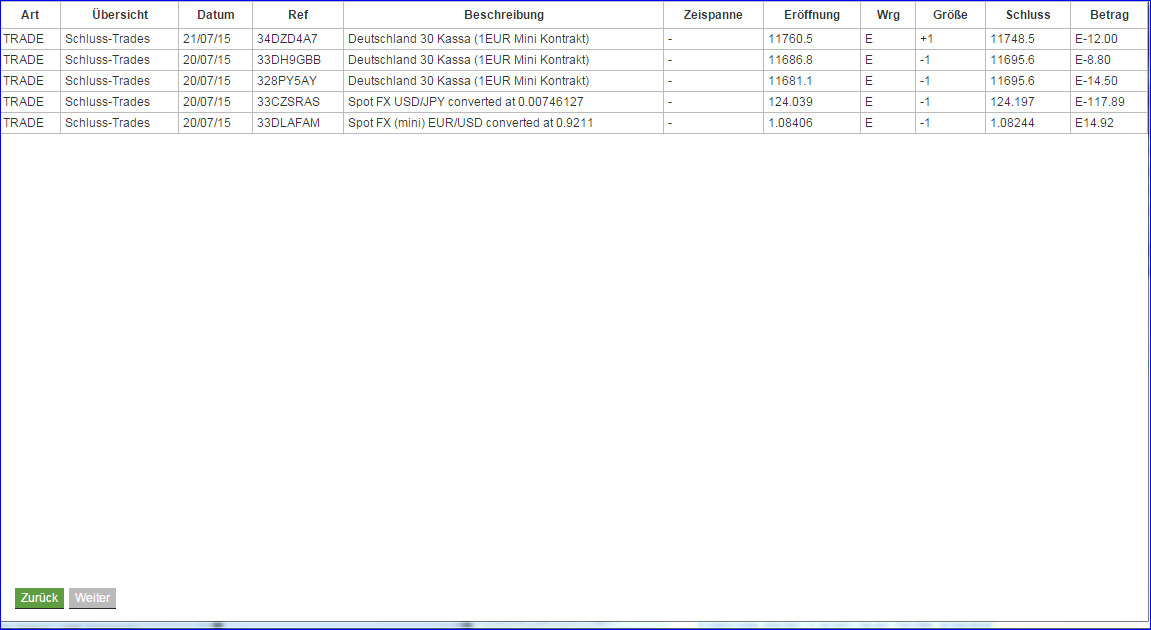
Task: Click the Windows taskbar at screen bottom
Action: [575, 624]
